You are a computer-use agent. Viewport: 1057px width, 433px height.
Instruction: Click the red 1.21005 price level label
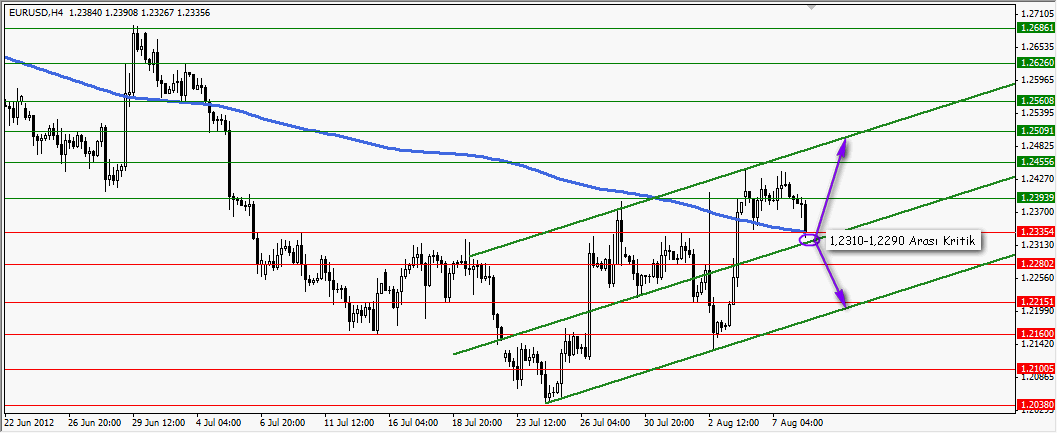1037,369
